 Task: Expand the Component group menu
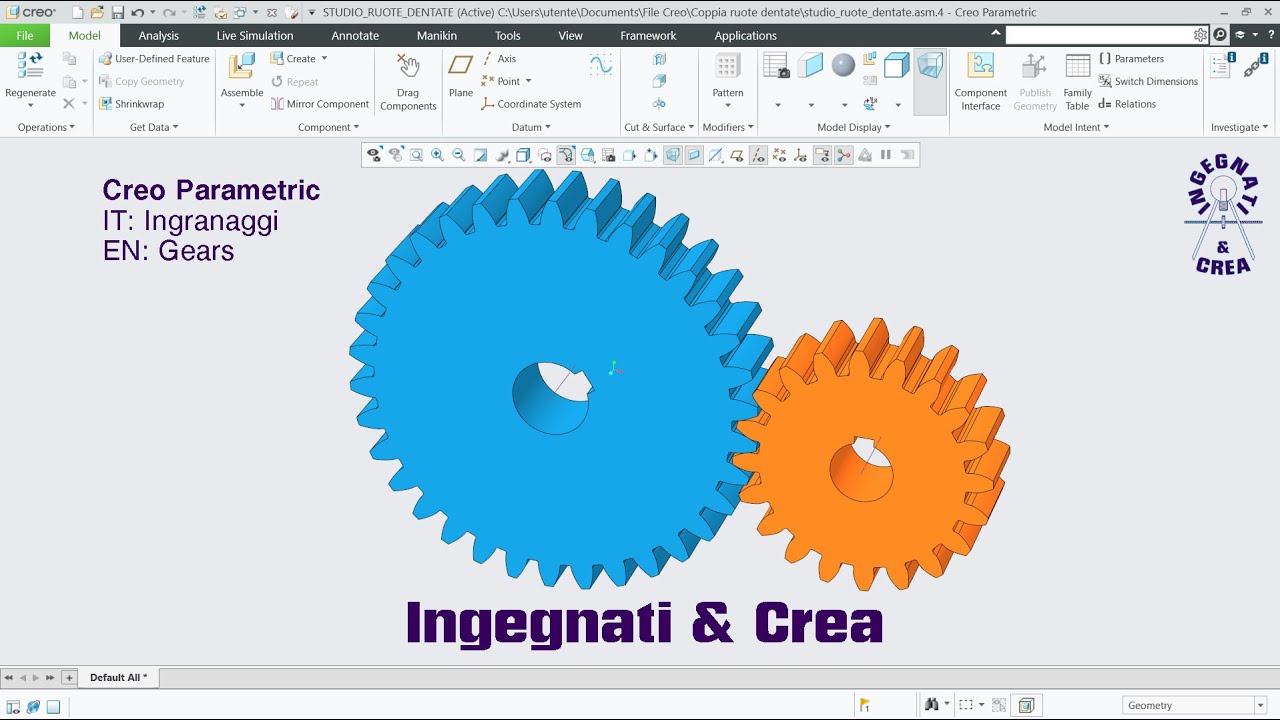[328, 127]
